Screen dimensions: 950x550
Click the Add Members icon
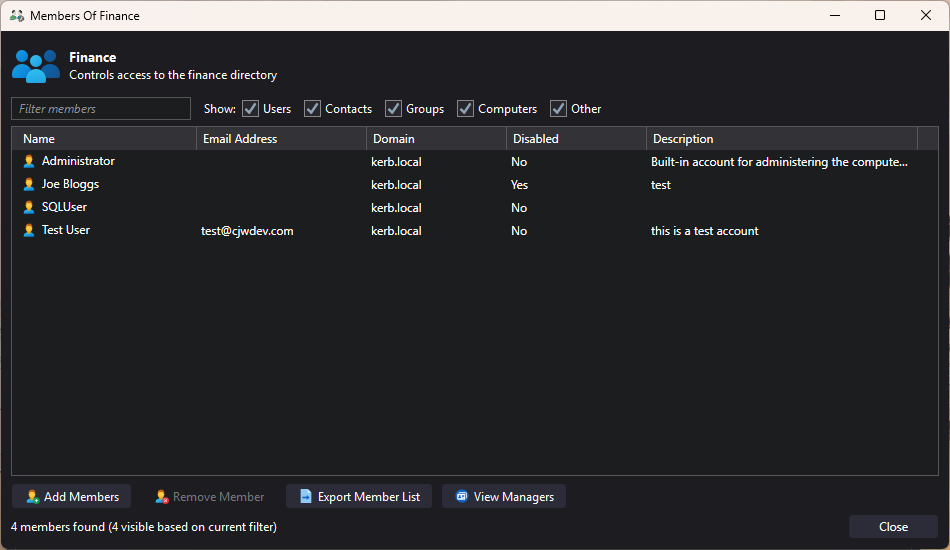coord(33,497)
